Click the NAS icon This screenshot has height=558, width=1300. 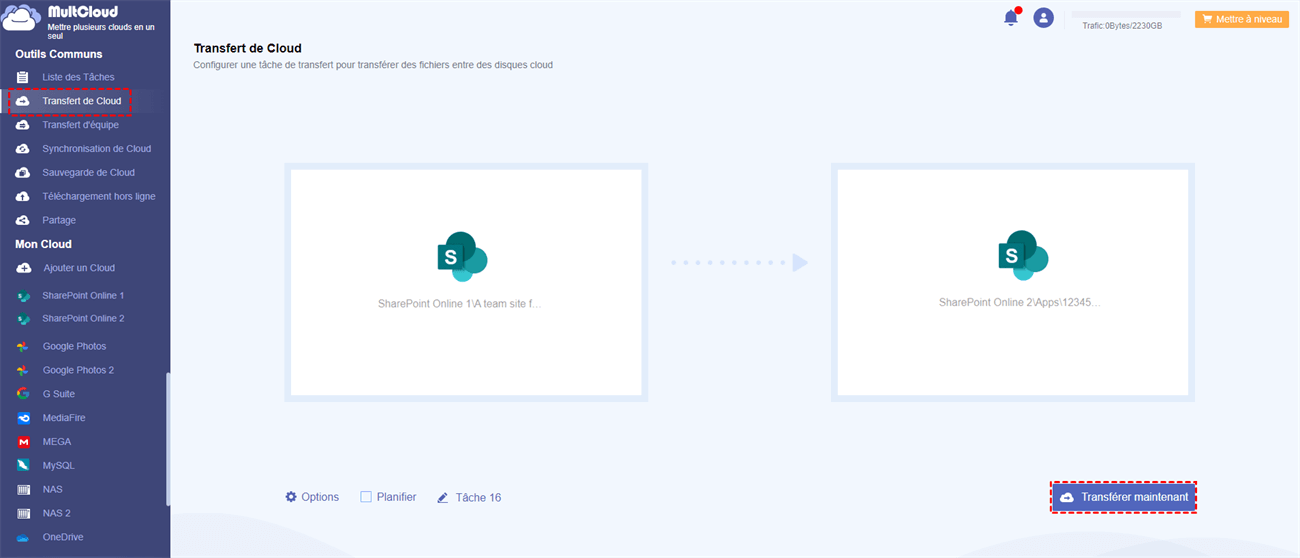pyautogui.click(x=22, y=490)
